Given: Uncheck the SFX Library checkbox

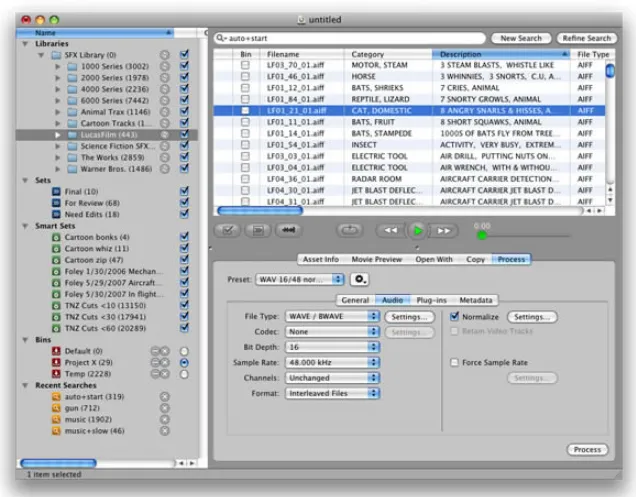Looking at the screenshot, I should coord(184,54).
